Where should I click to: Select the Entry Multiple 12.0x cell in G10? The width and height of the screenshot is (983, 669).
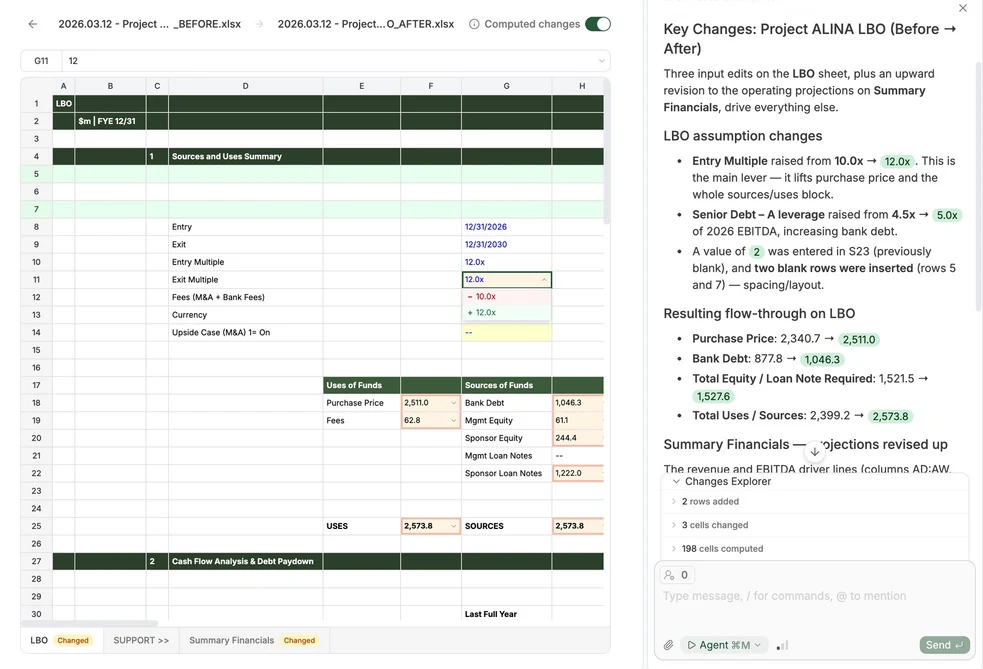coord(507,262)
